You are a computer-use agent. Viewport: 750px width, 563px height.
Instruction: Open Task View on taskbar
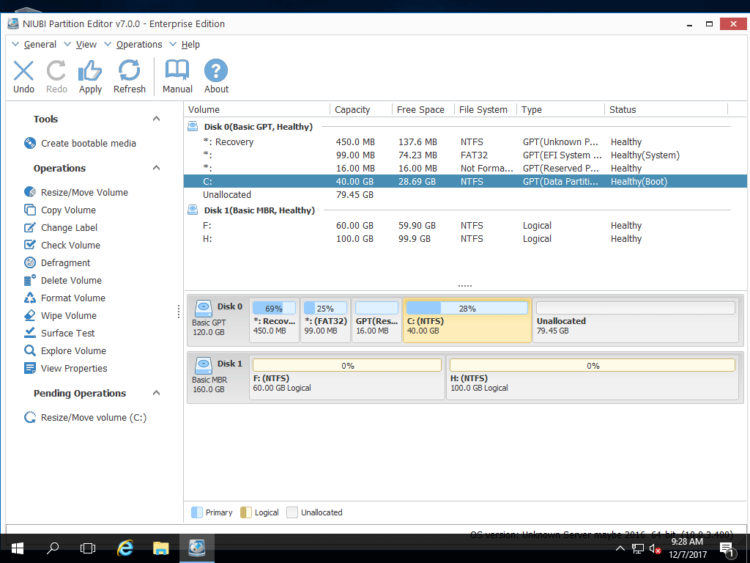pos(88,548)
